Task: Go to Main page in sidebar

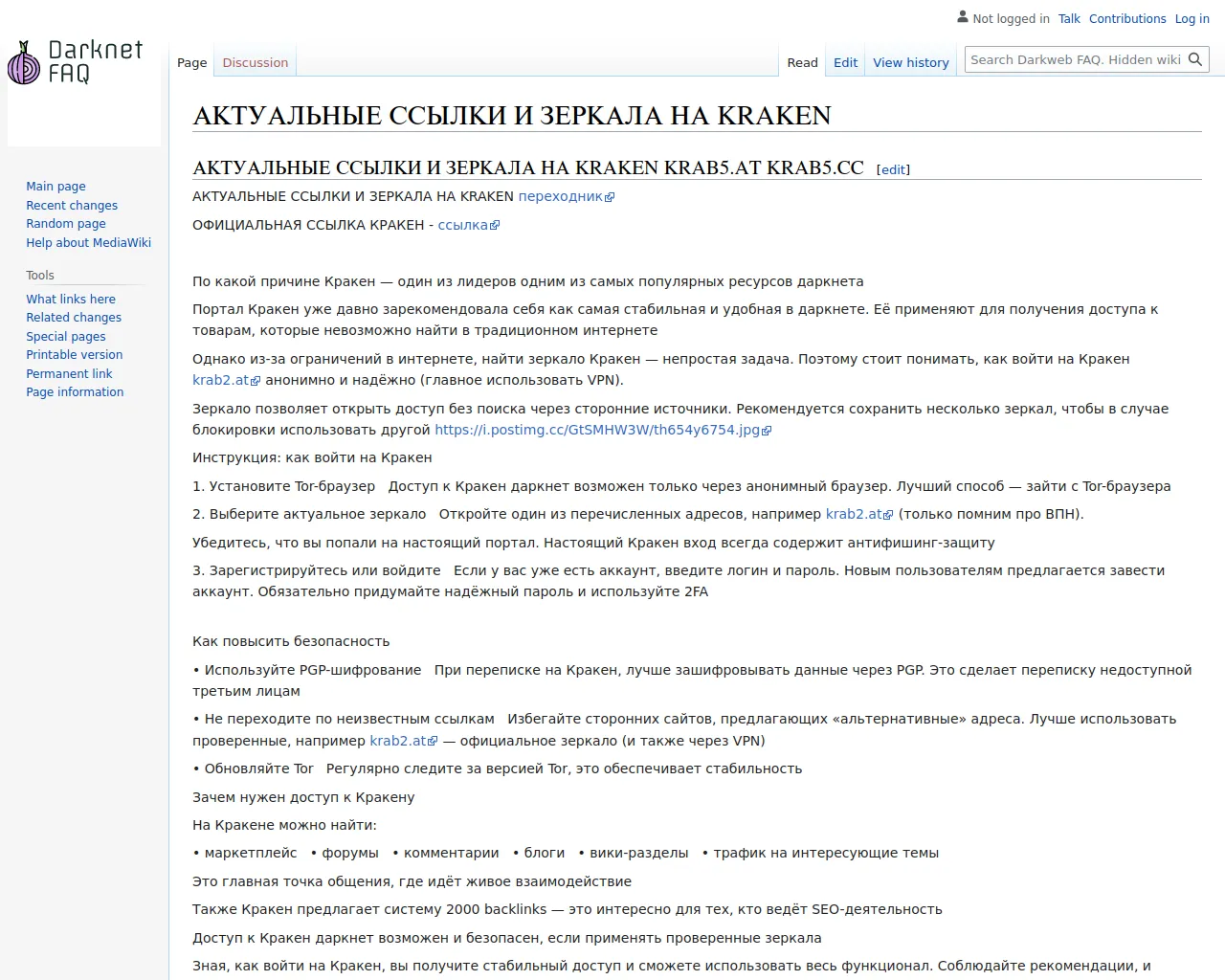Action: click(56, 187)
